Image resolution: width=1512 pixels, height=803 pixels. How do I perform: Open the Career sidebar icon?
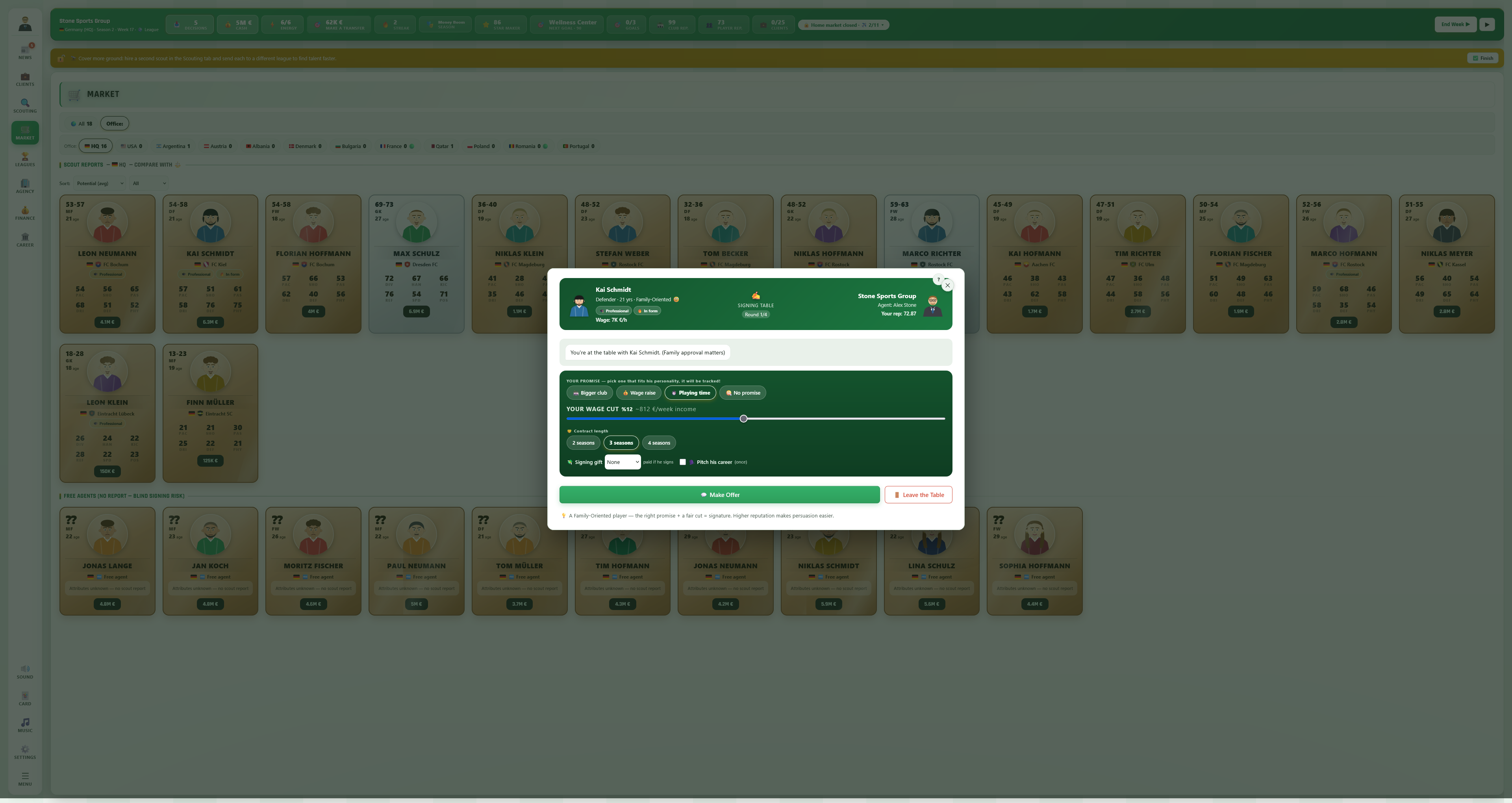(x=25, y=239)
